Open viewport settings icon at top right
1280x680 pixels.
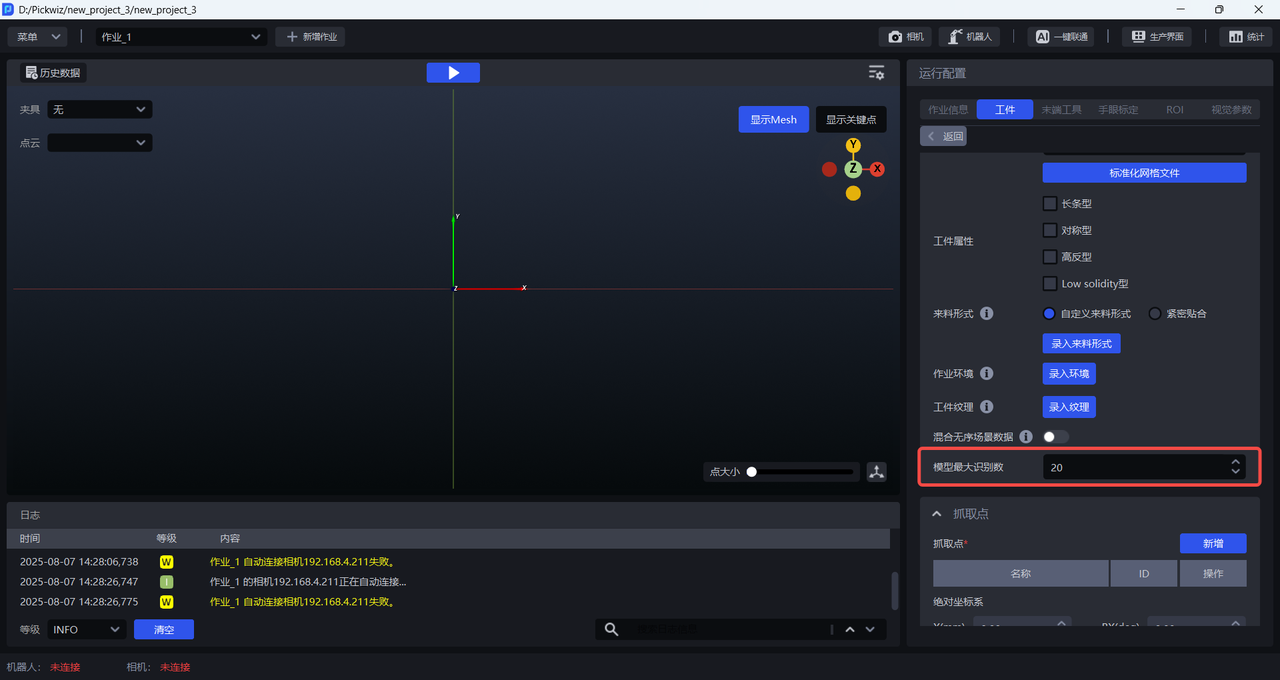point(876,73)
